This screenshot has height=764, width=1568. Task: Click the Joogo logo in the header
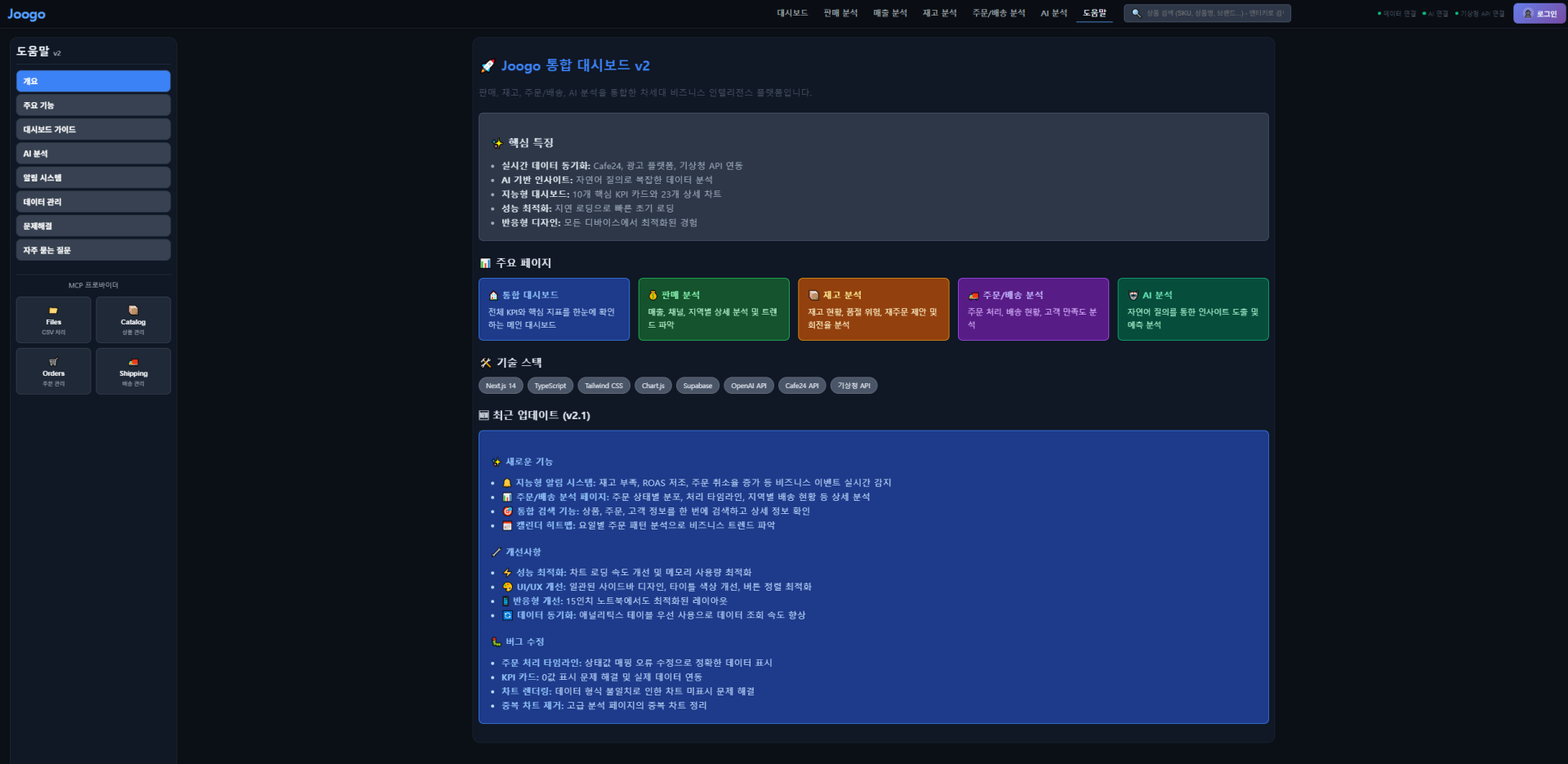tap(27, 14)
